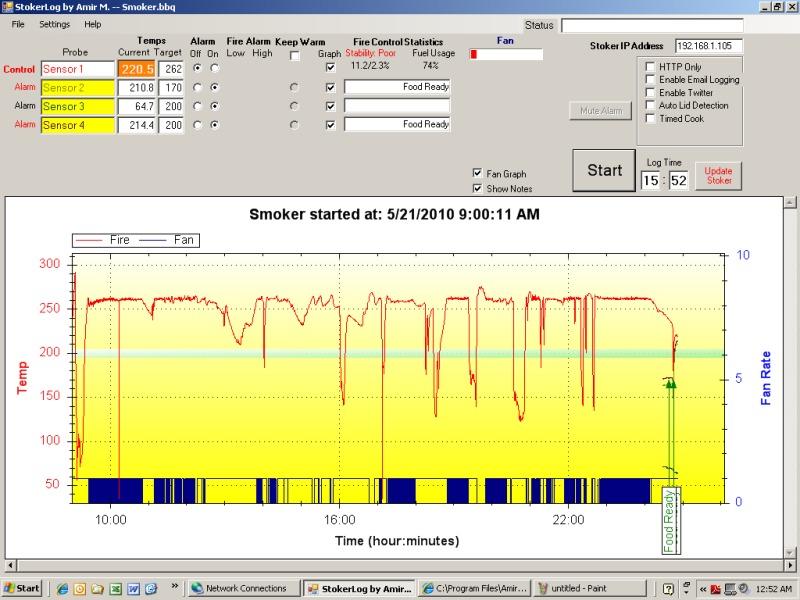This screenshot has width=800, height=600.
Task: Click the Stoker IP Address field
Action: pos(709,46)
